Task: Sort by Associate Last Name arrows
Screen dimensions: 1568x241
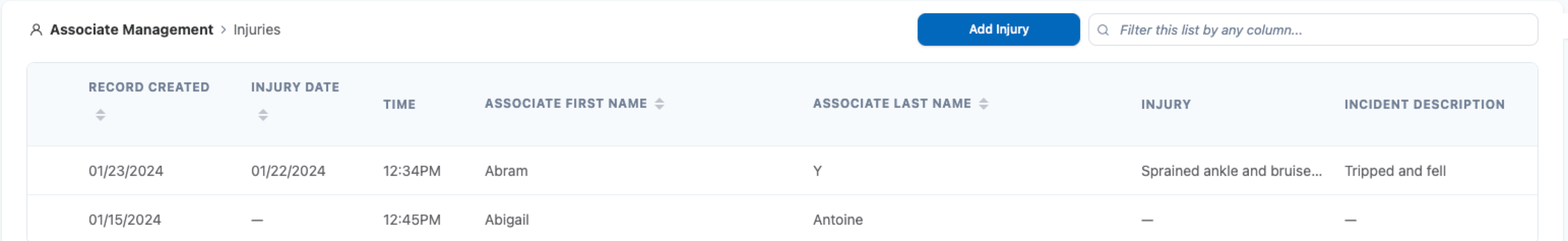Action: pos(984,104)
